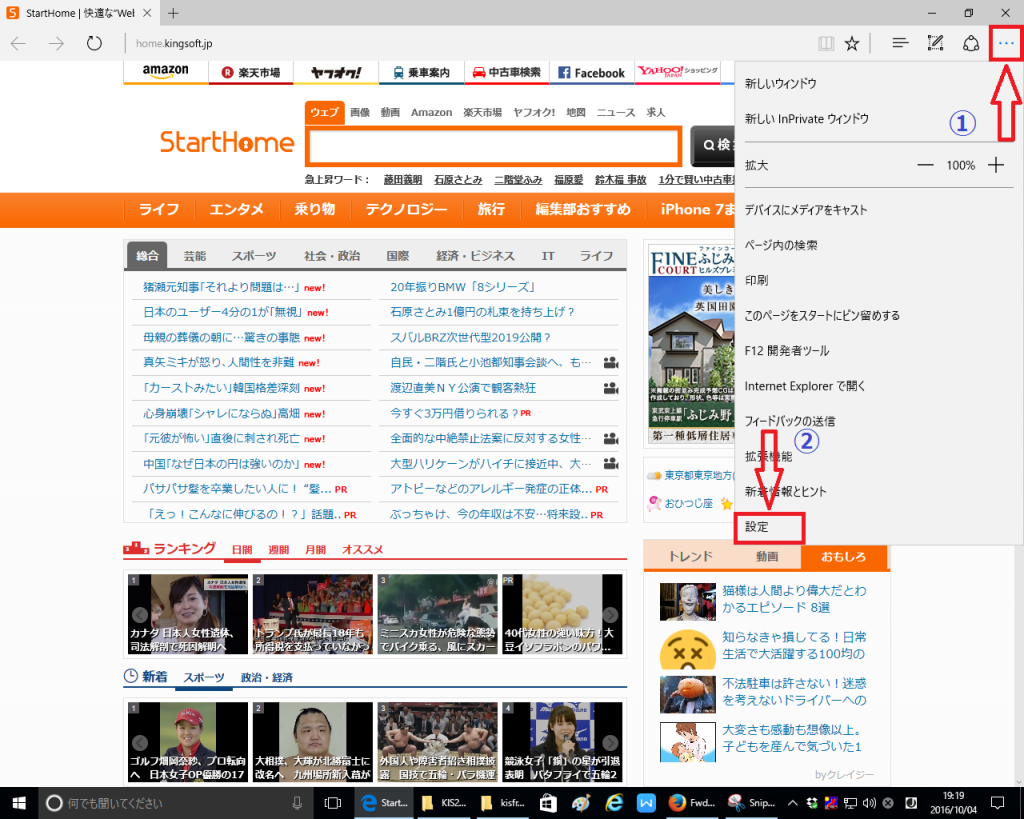1024x819 pixels.
Task: Select the 画像 search tab
Action: [360, 112]
